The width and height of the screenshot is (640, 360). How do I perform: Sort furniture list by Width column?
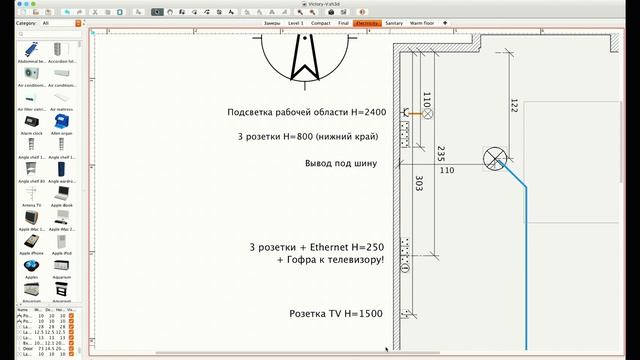pyautogui.click(x=38, y=310)
